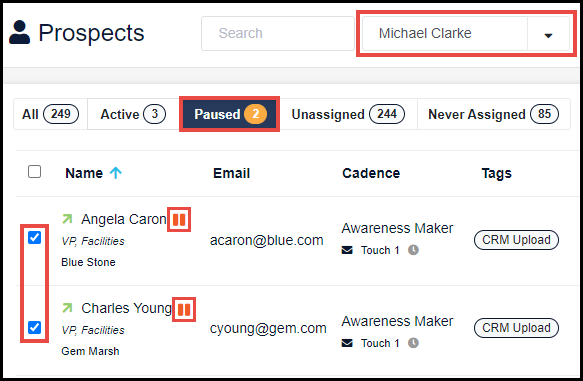Click the pause icon next to Angela Caron
The image size is (583, 381).
point(179,220)
